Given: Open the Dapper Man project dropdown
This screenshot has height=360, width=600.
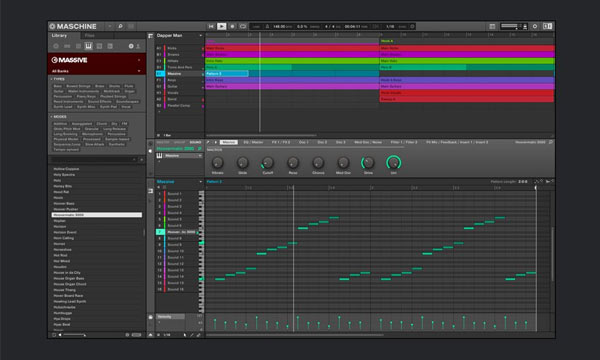Looking at the screenshot, I should 201,36.
